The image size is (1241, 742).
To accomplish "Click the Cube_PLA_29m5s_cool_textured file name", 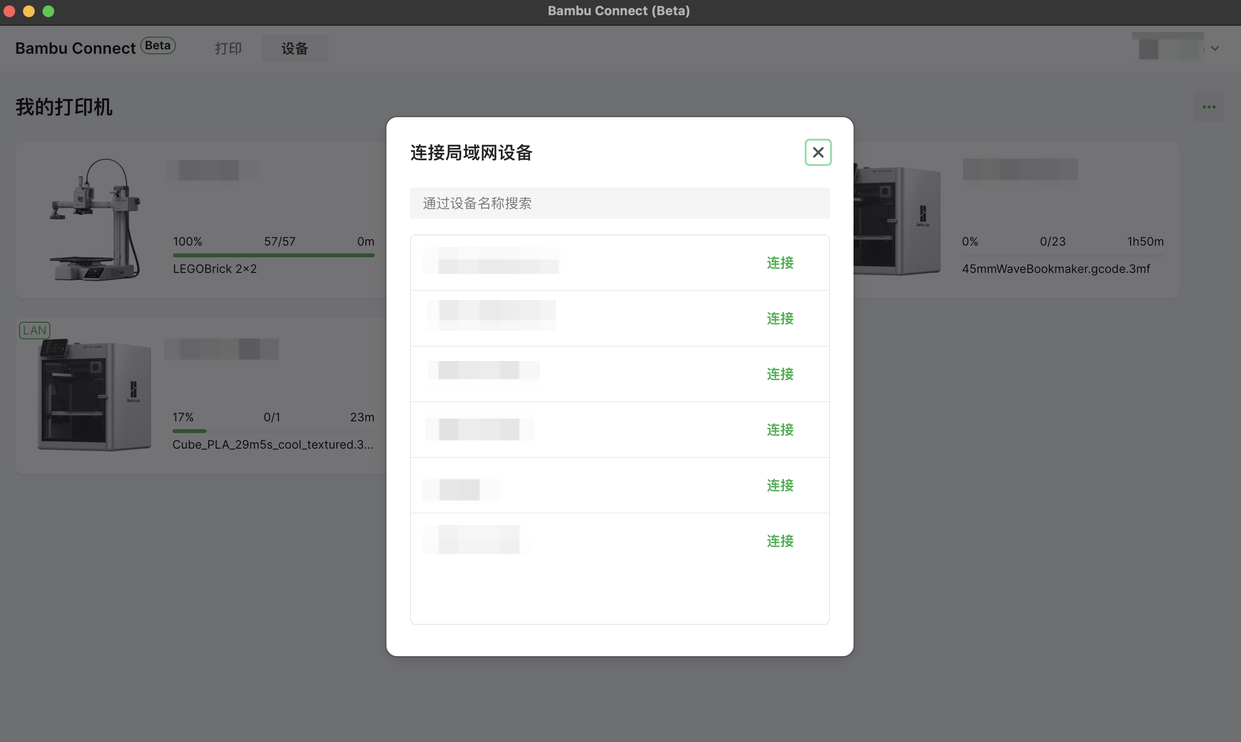I will (273, 445).
